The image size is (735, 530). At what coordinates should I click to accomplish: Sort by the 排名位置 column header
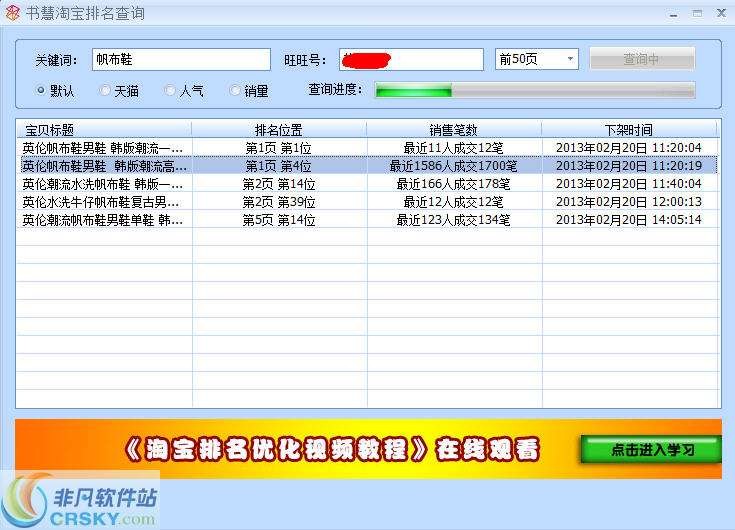pos(279,129)
